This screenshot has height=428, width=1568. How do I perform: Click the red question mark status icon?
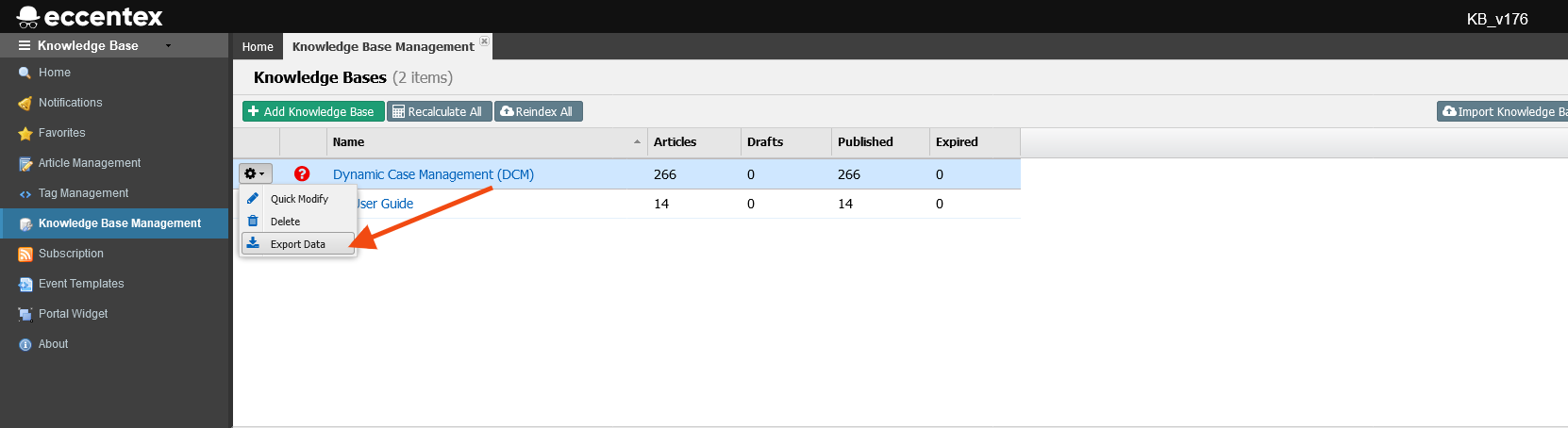click(302, 173)
